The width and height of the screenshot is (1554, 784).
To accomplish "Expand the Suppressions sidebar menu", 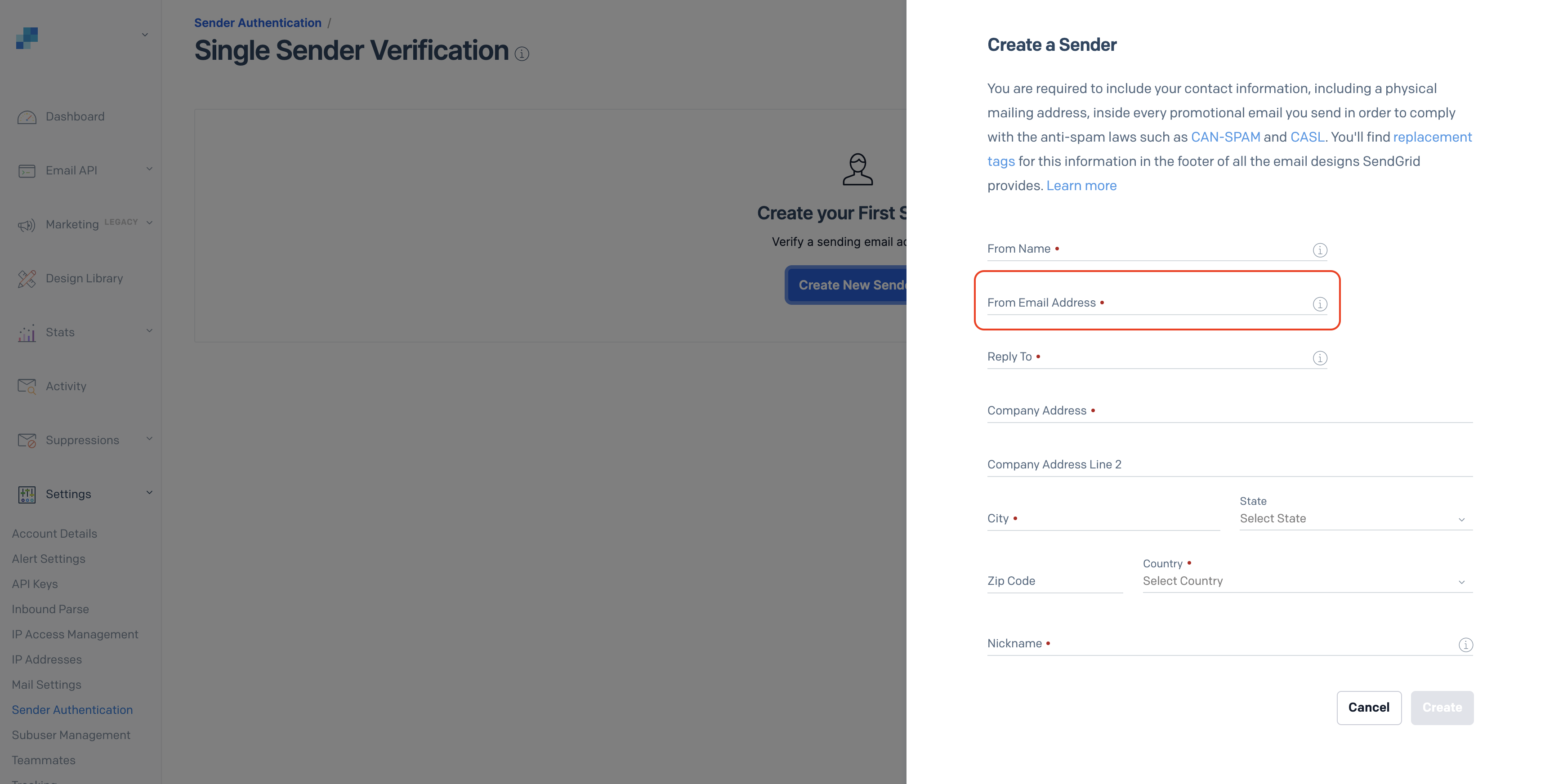I will (149, 439).
